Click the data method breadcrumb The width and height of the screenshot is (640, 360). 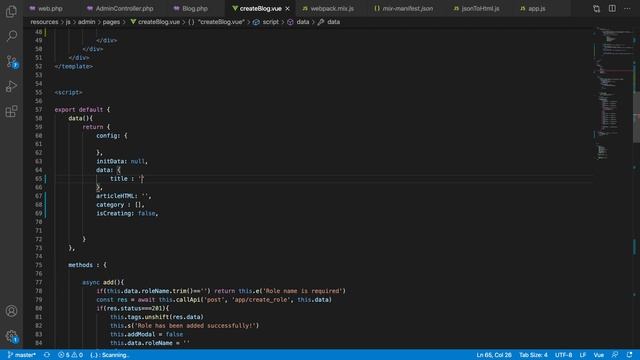tap(298, 22)
